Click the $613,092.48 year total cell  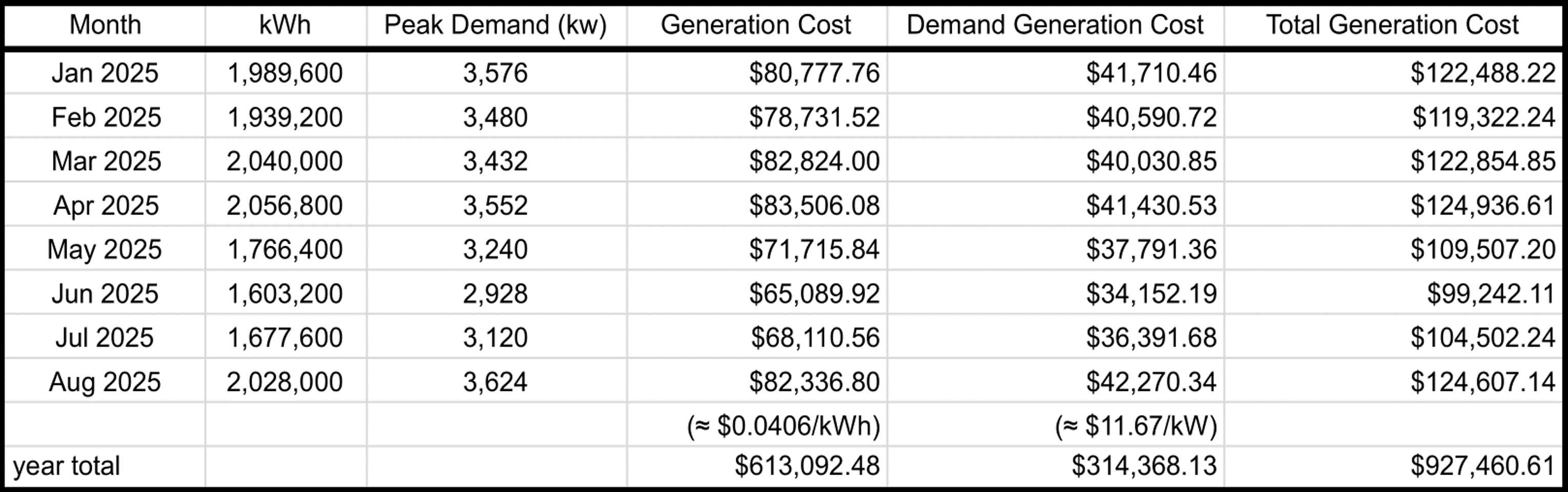[x=807, y=466]
